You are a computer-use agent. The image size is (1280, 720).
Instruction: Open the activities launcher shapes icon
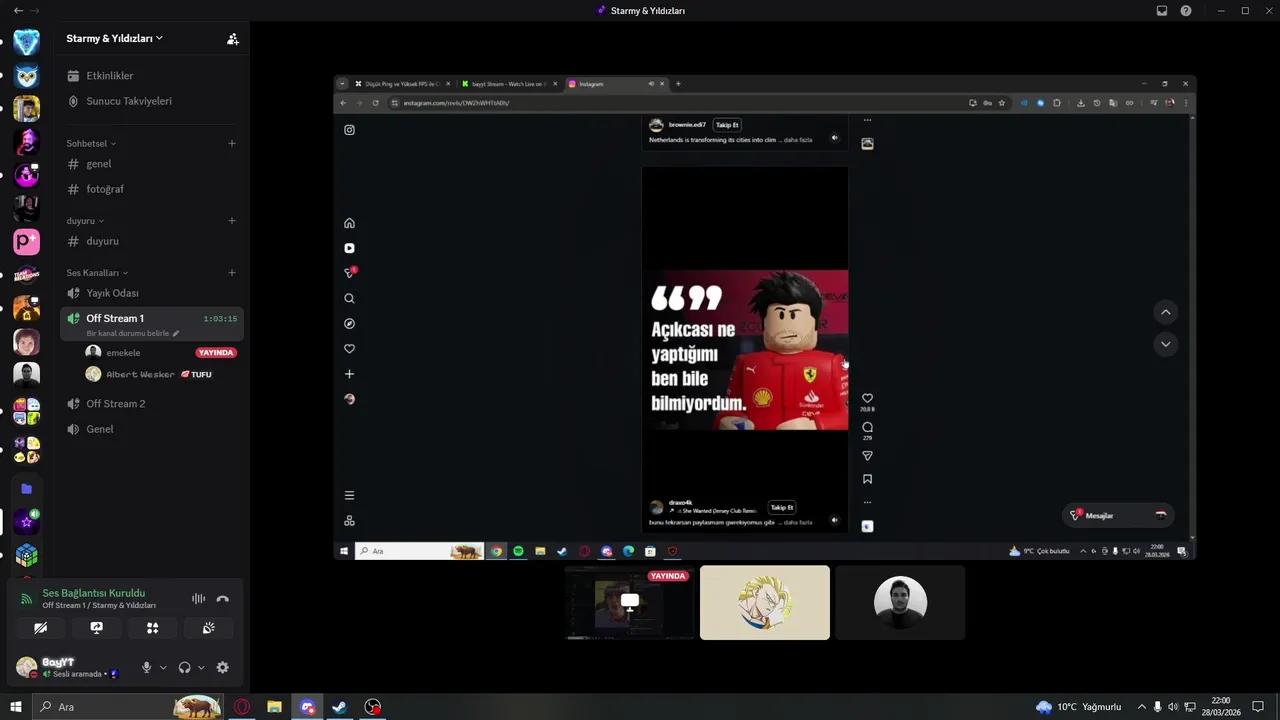coord(152,628)
